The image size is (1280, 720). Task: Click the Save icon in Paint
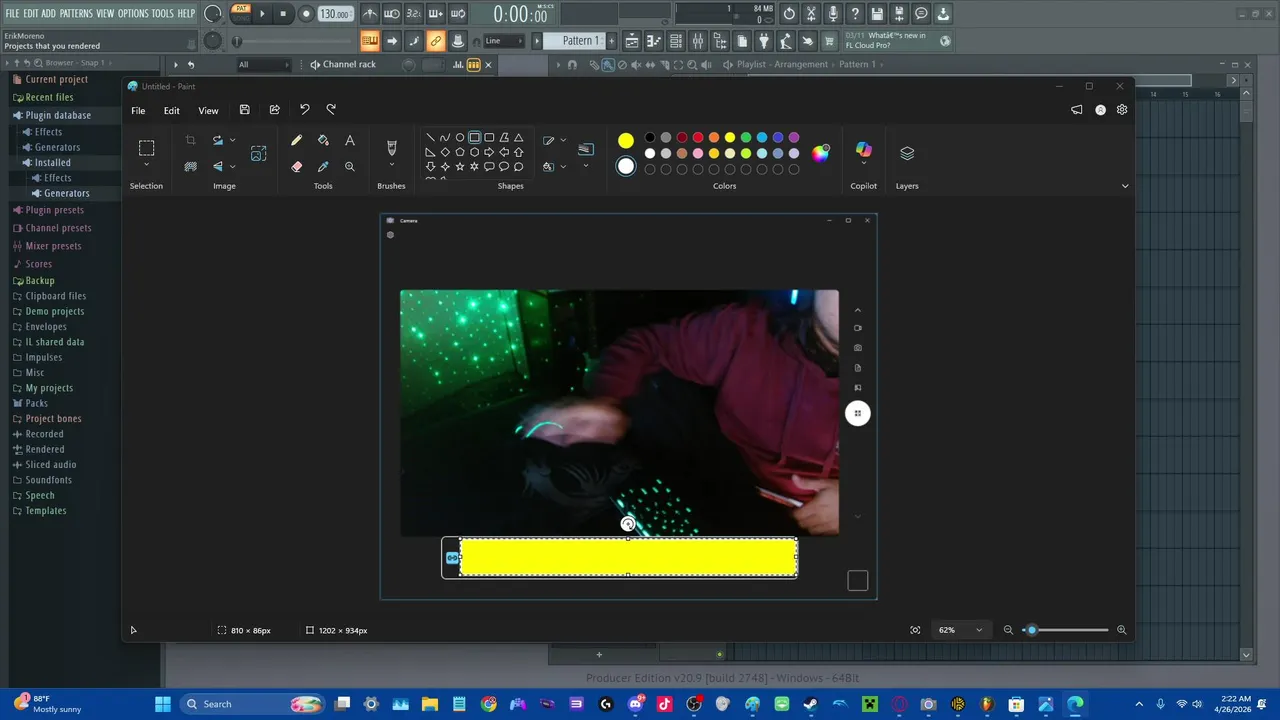tap(244, 110)
